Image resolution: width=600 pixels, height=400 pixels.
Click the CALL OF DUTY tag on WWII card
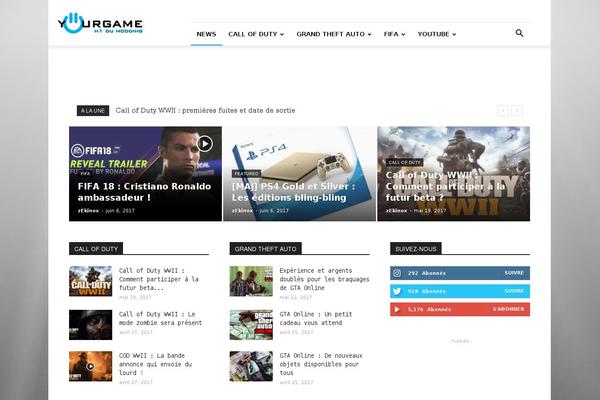click(x=404, y=162)
